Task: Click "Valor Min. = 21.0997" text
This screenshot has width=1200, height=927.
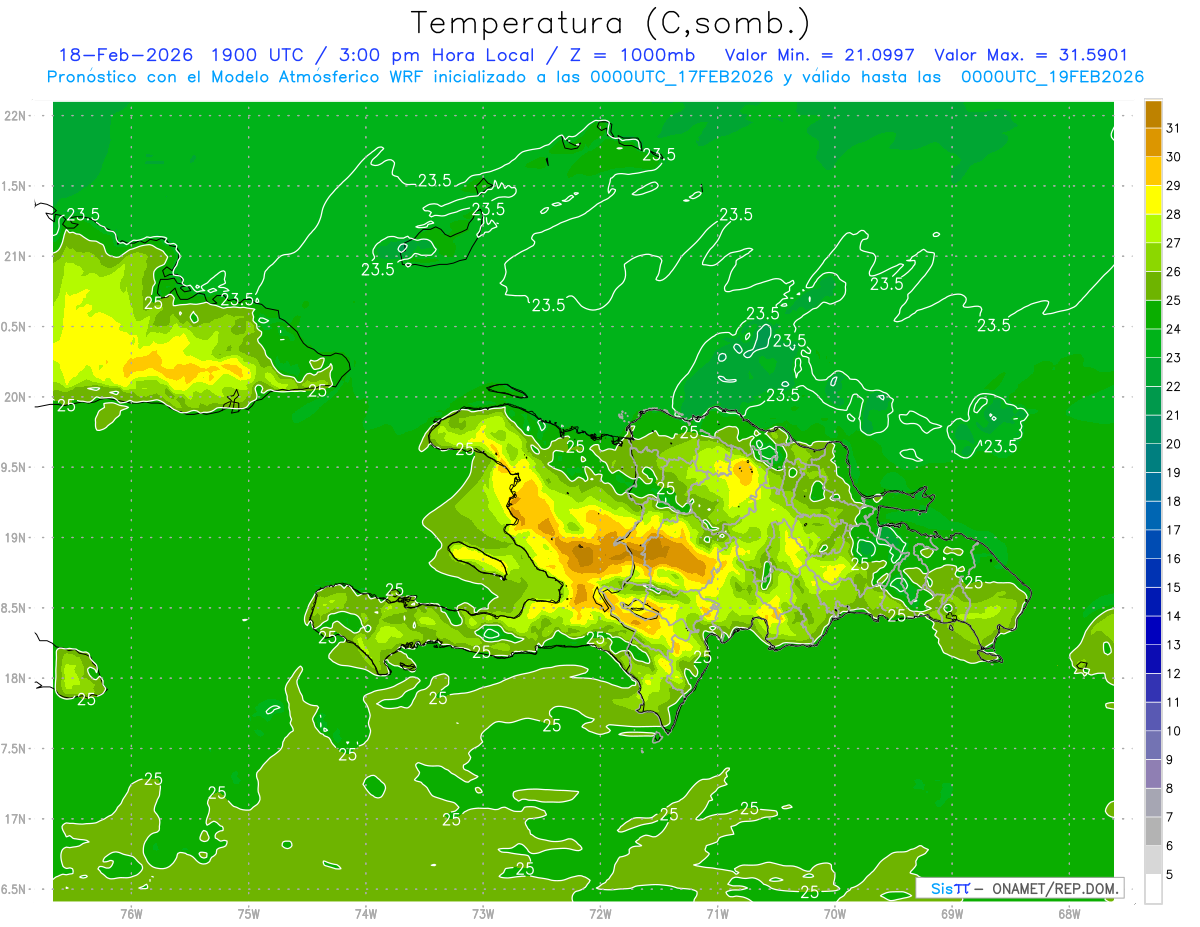Action: point(819,55)
